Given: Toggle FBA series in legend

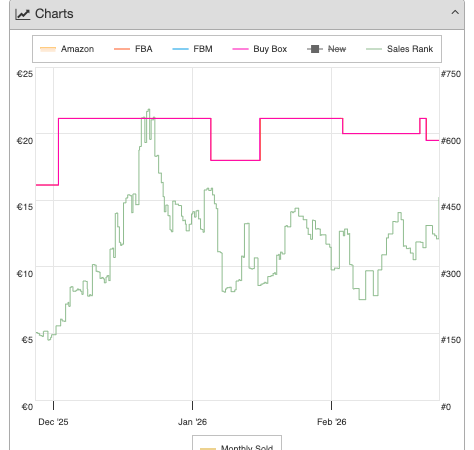Looking at the screenshot, I should (133, 49).
